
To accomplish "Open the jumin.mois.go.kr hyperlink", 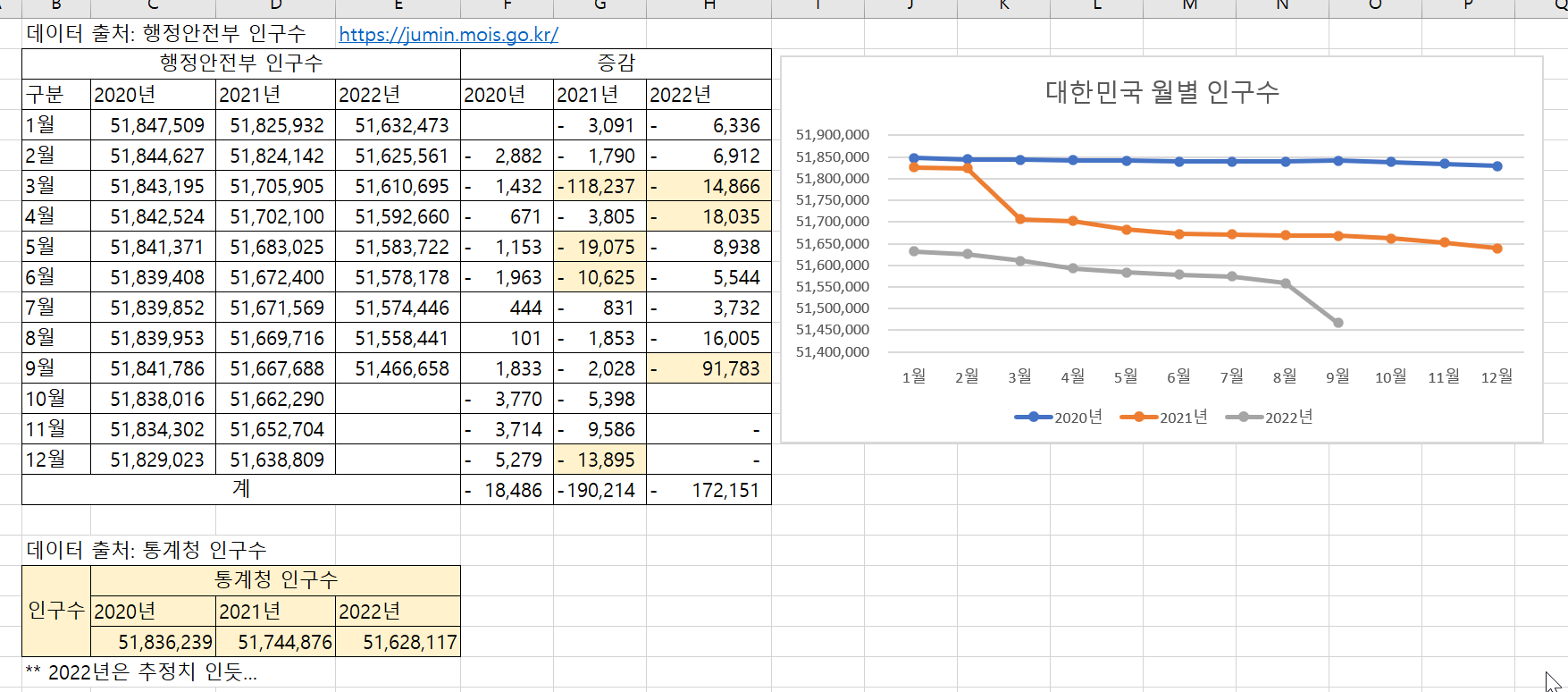I will pos(449,35).
